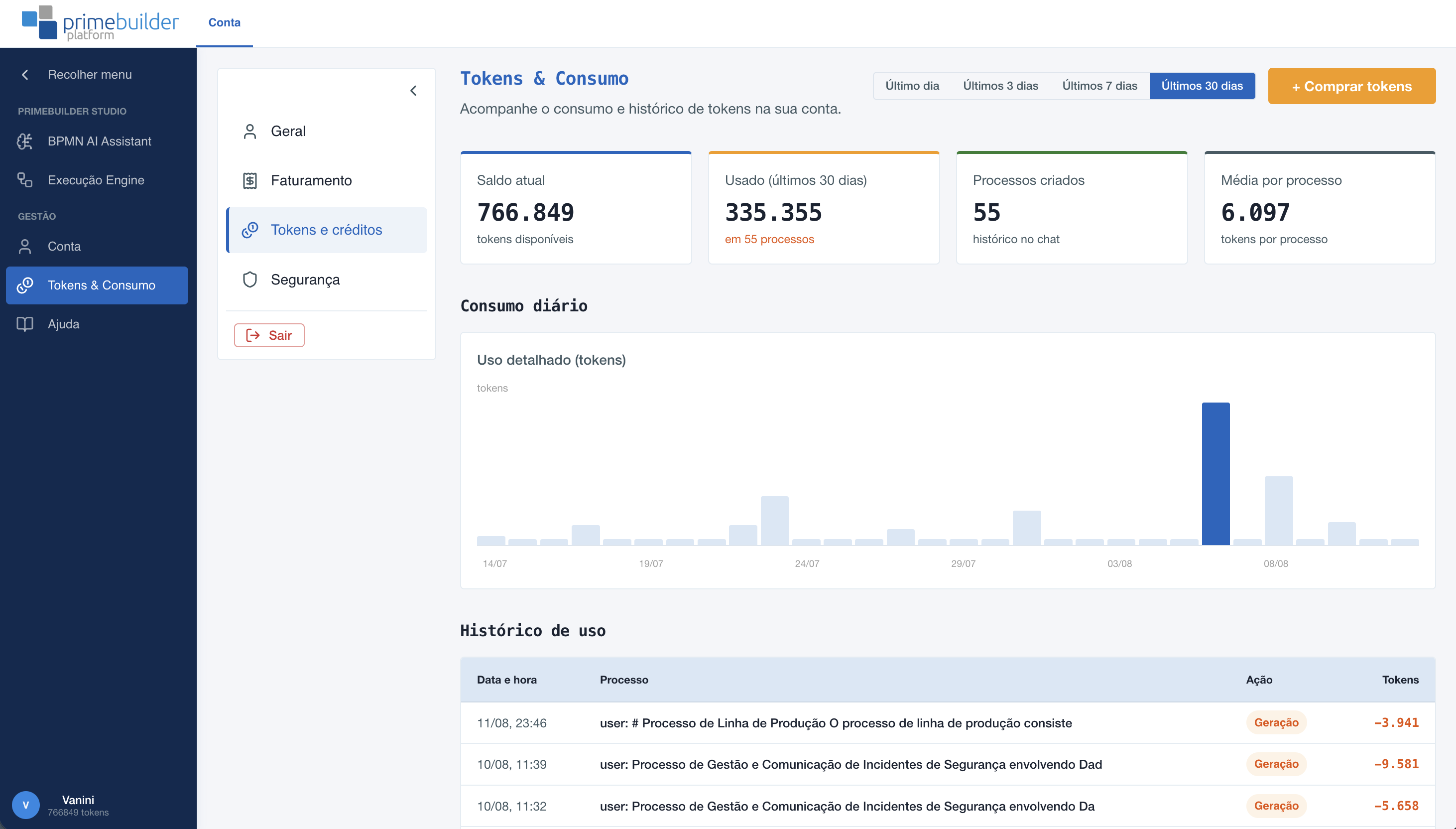Click the Média por processo card
Screen dimensions: 1456x829
pos(1320,208)
